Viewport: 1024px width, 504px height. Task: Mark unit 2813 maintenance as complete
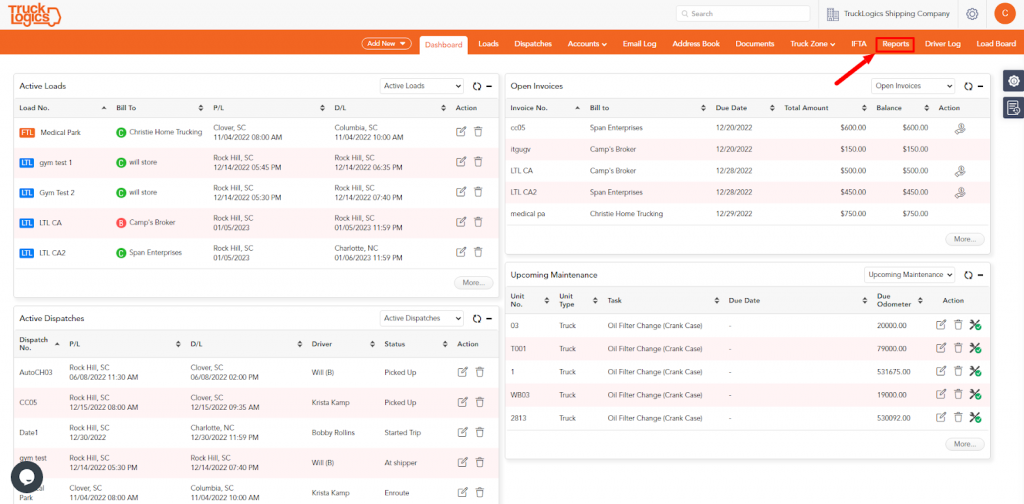coord(976,417)
